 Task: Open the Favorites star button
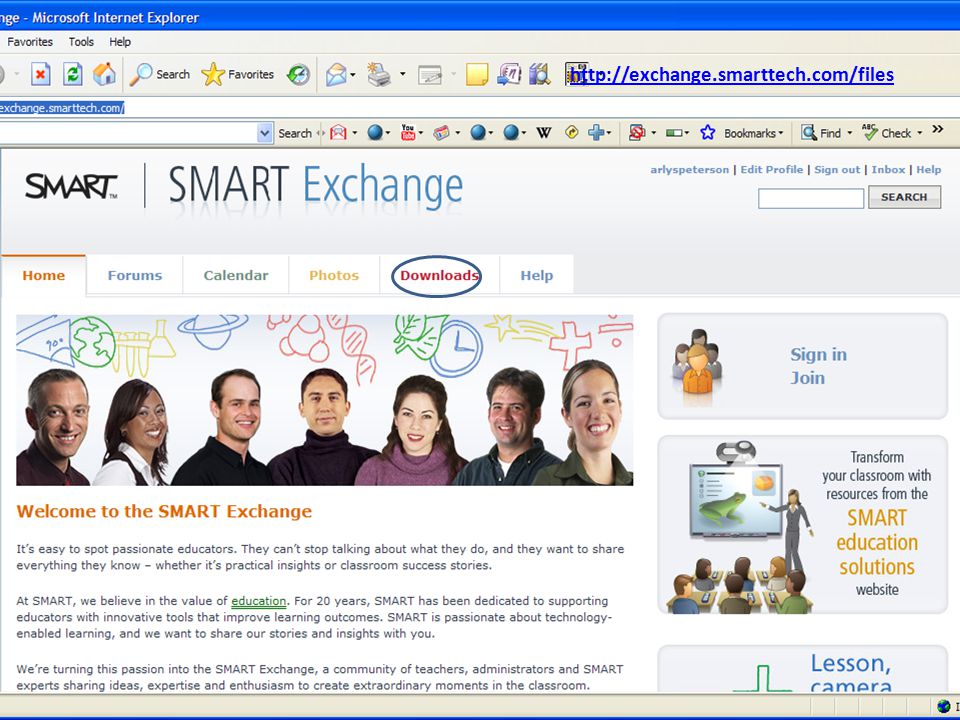click(238, 74)
